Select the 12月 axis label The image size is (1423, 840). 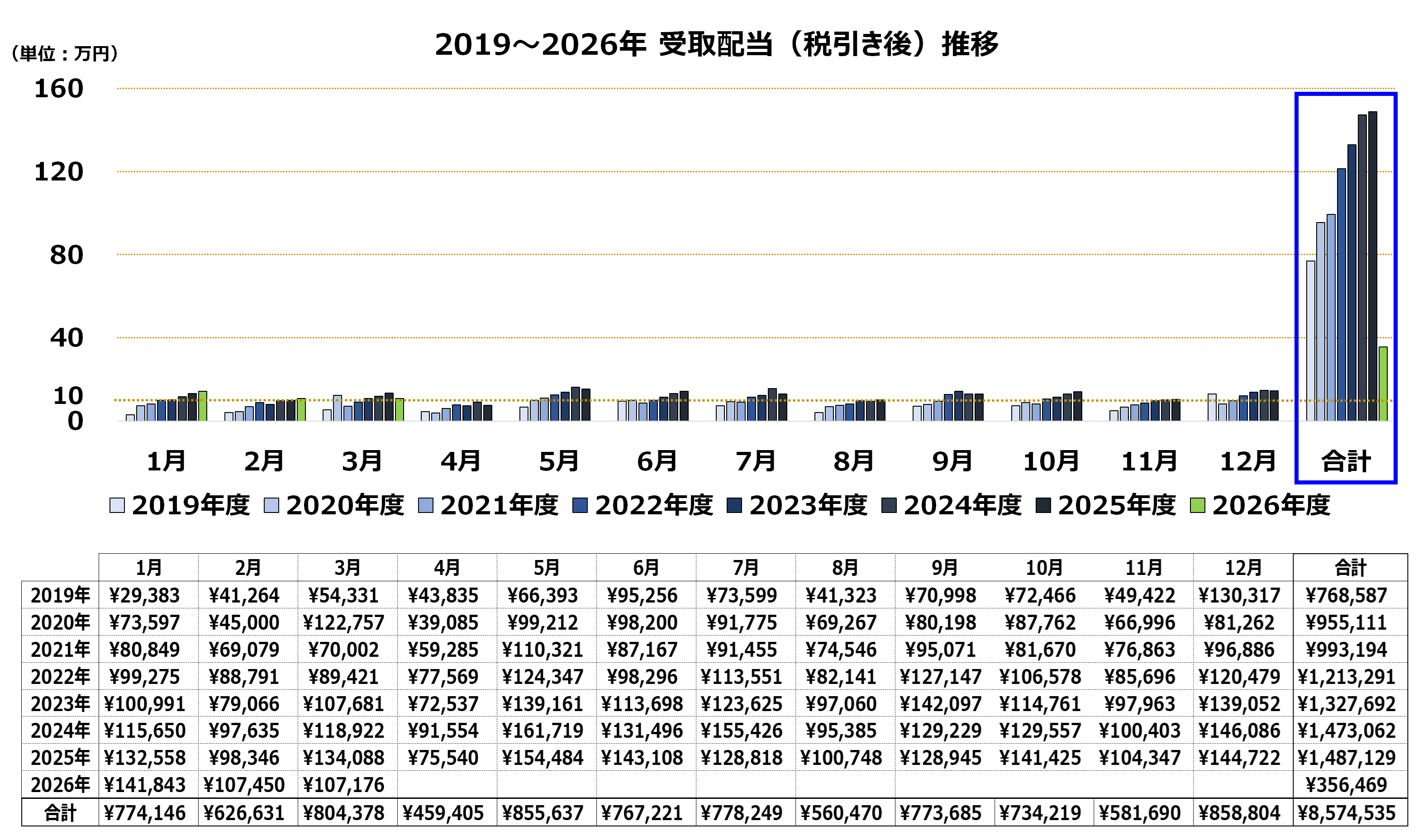coord(1248,462)
